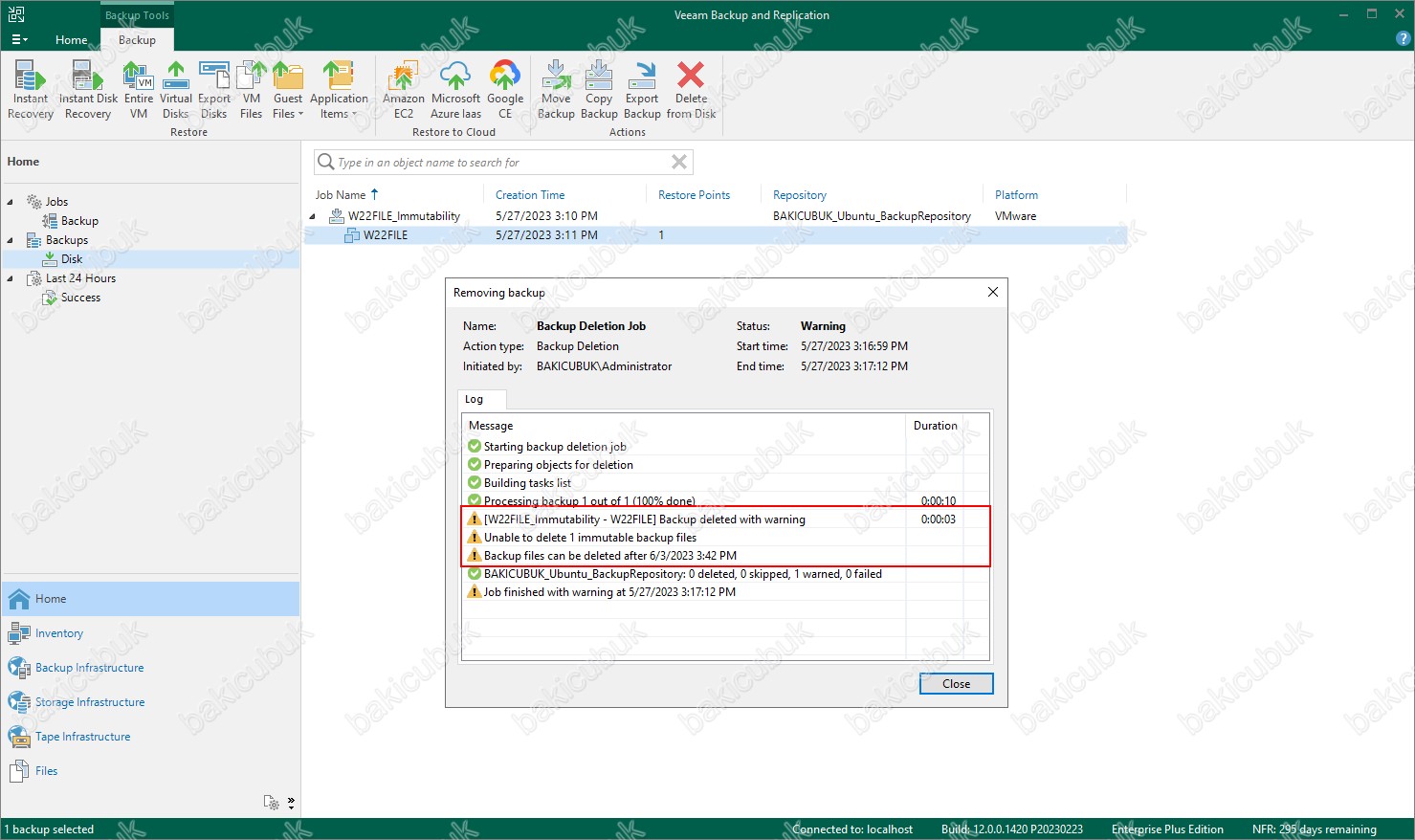Collapse W22FILE_Immutability job row
The image size is (1415, 840).
pos(313,216)
